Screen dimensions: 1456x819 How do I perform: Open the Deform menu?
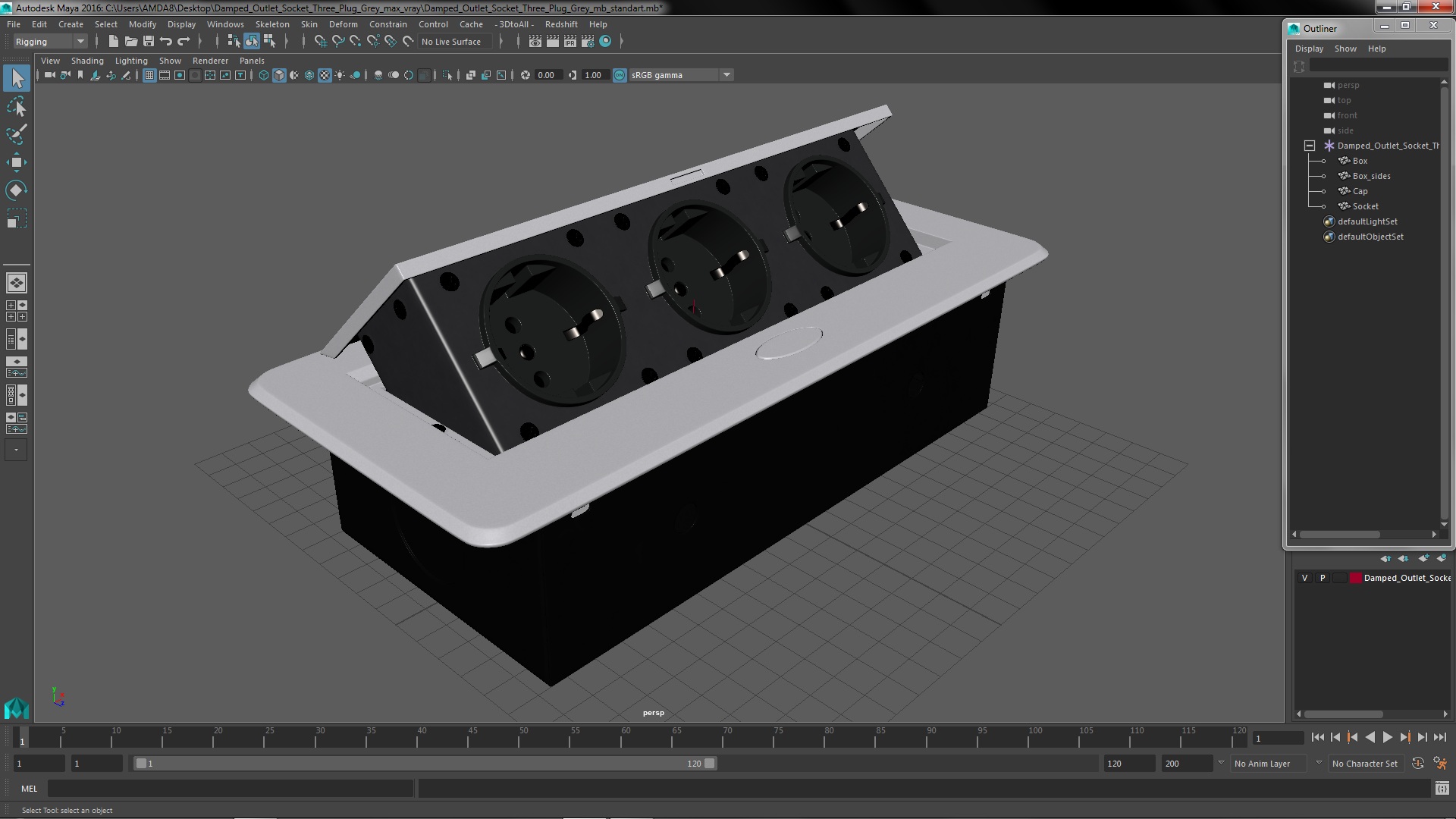point(343,24)
